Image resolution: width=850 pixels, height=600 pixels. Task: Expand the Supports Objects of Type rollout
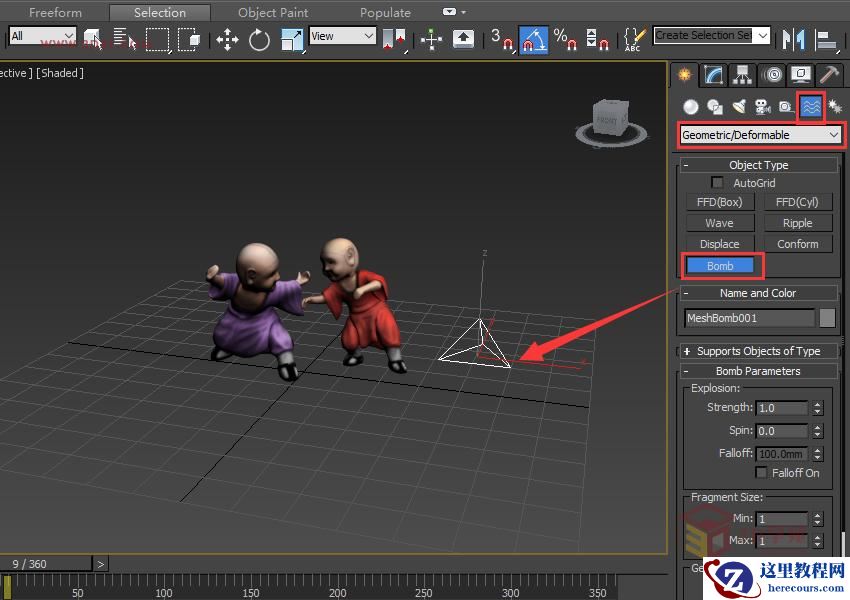pos(758,351)
